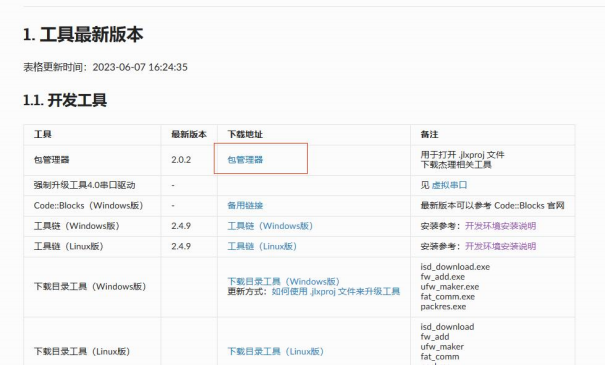Image resolution: width=605 pixels, height=365 pixels.
Task: Click the note 下载杰理相关工具
Action: [456, 165]
